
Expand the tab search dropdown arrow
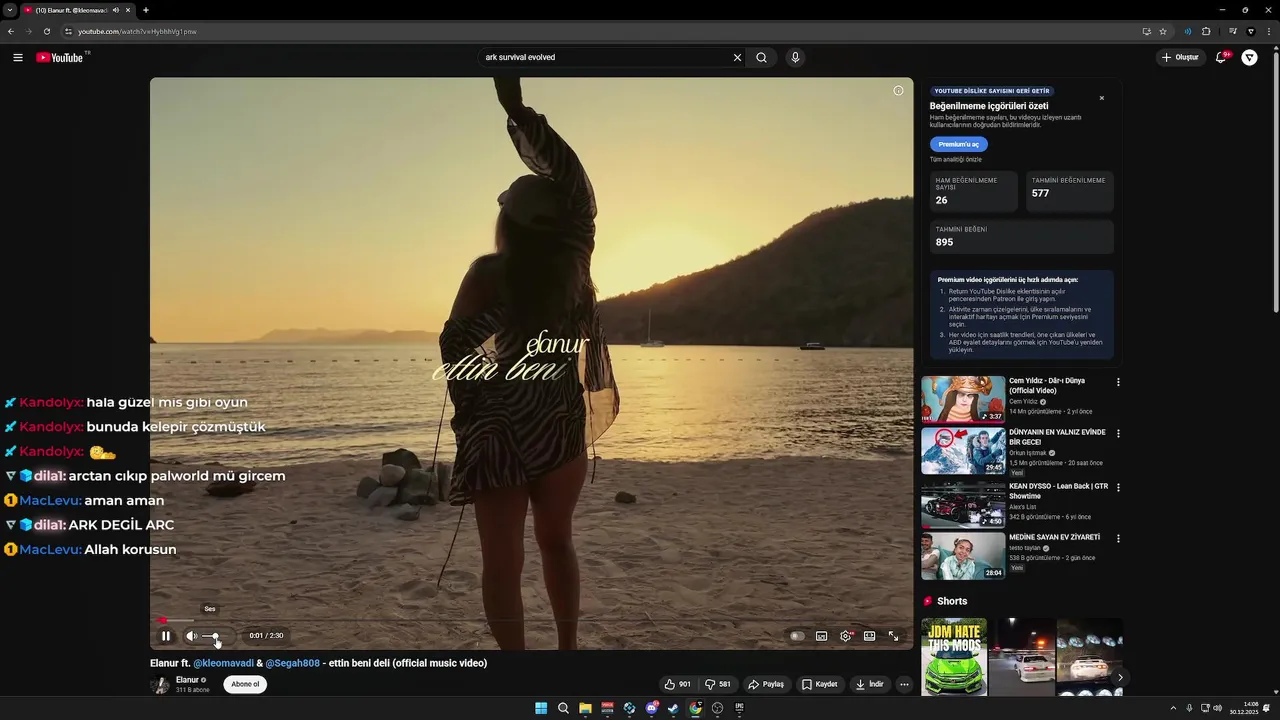point(9,10)
